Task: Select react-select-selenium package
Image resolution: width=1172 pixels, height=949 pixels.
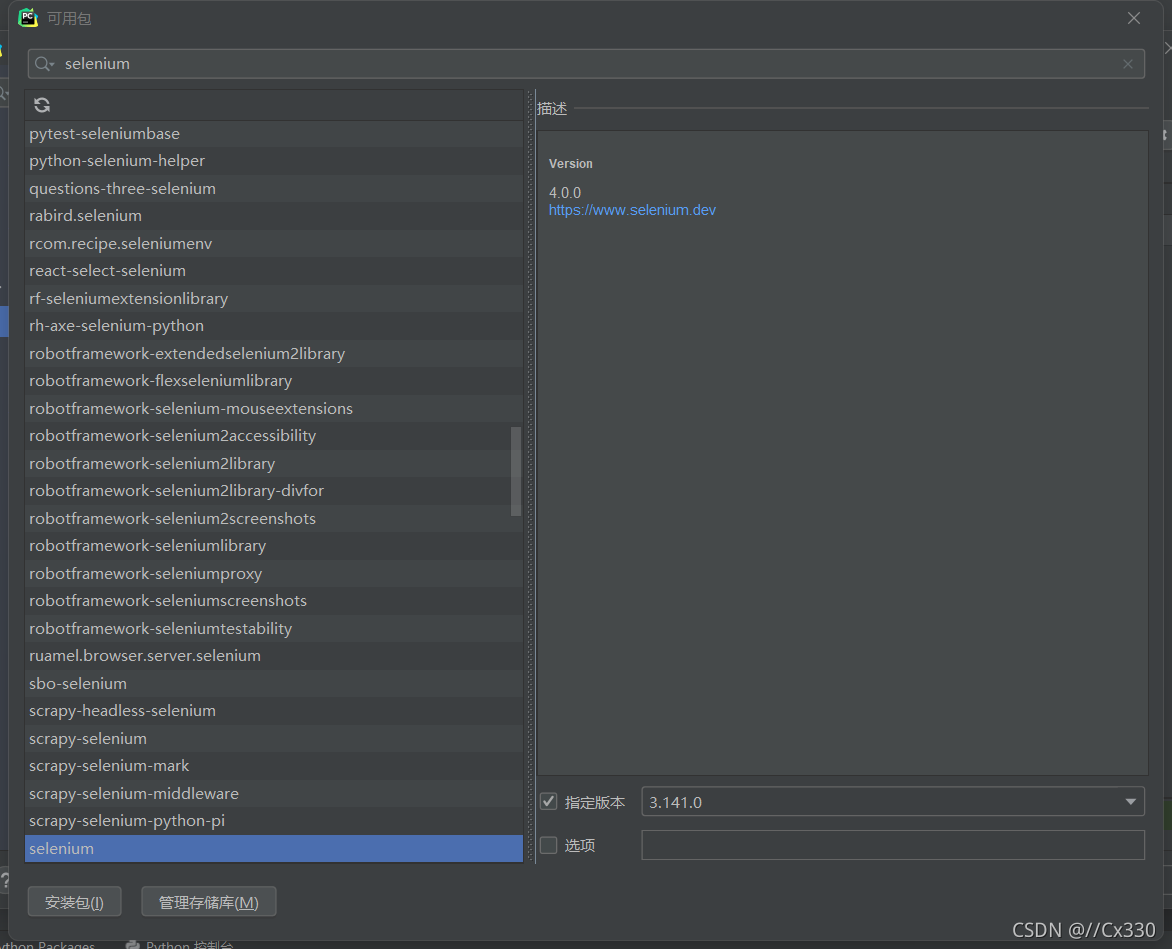Action: (274, 271)
